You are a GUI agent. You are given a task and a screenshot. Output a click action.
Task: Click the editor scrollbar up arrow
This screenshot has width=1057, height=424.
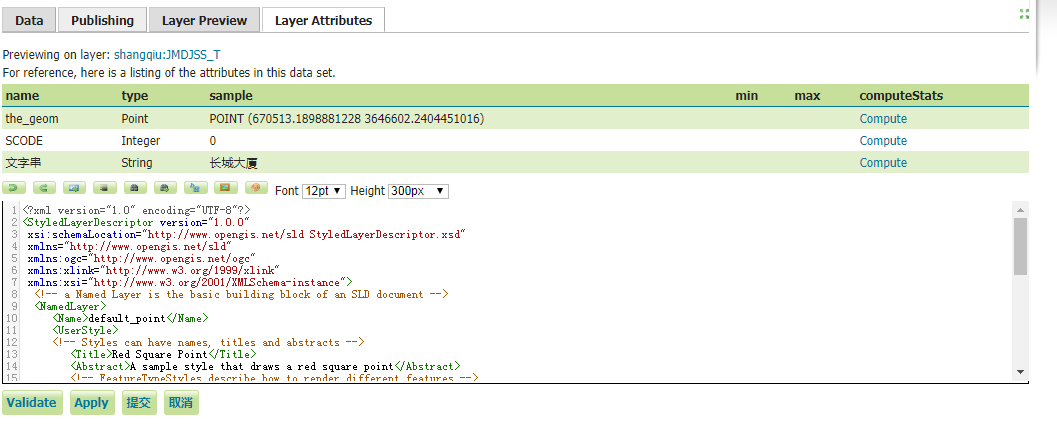point(1021,210)
